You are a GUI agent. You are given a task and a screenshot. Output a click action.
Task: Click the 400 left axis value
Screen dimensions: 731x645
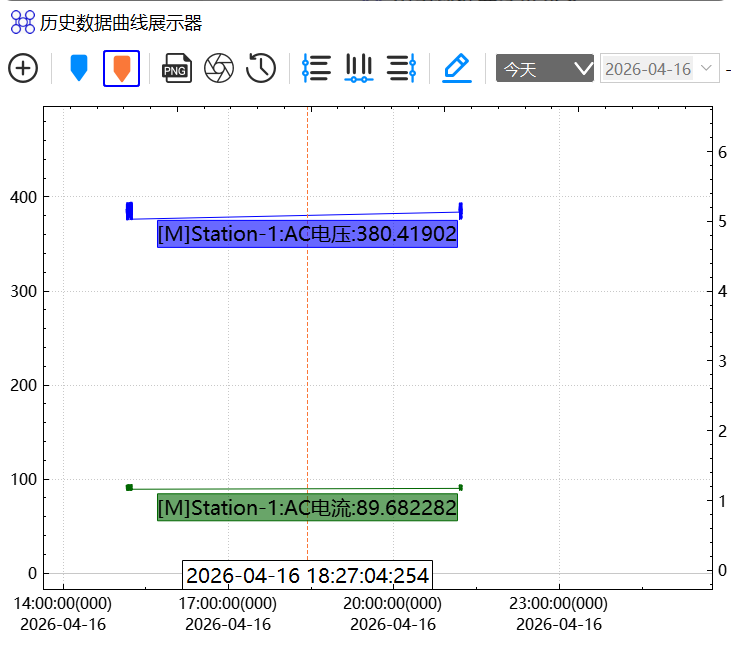point(23,197)
